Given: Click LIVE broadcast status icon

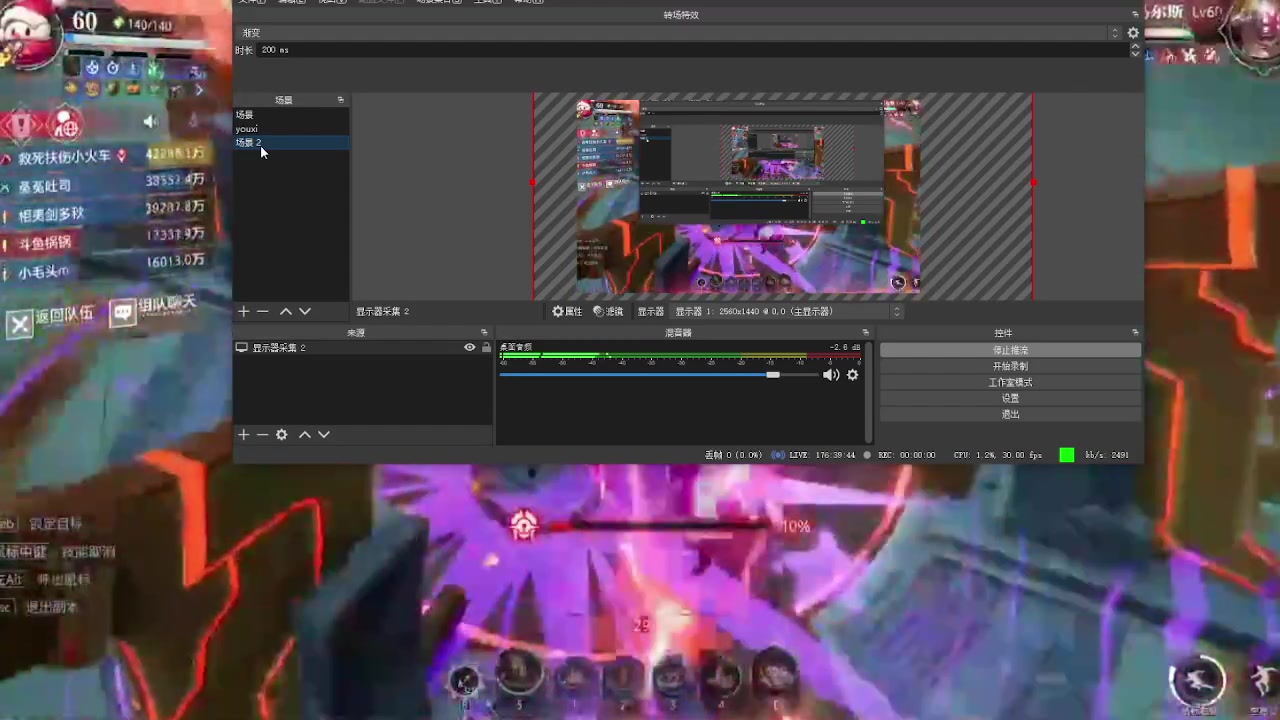Looking at the screenshot, I should pyautogui.click(x=778, y=455).
